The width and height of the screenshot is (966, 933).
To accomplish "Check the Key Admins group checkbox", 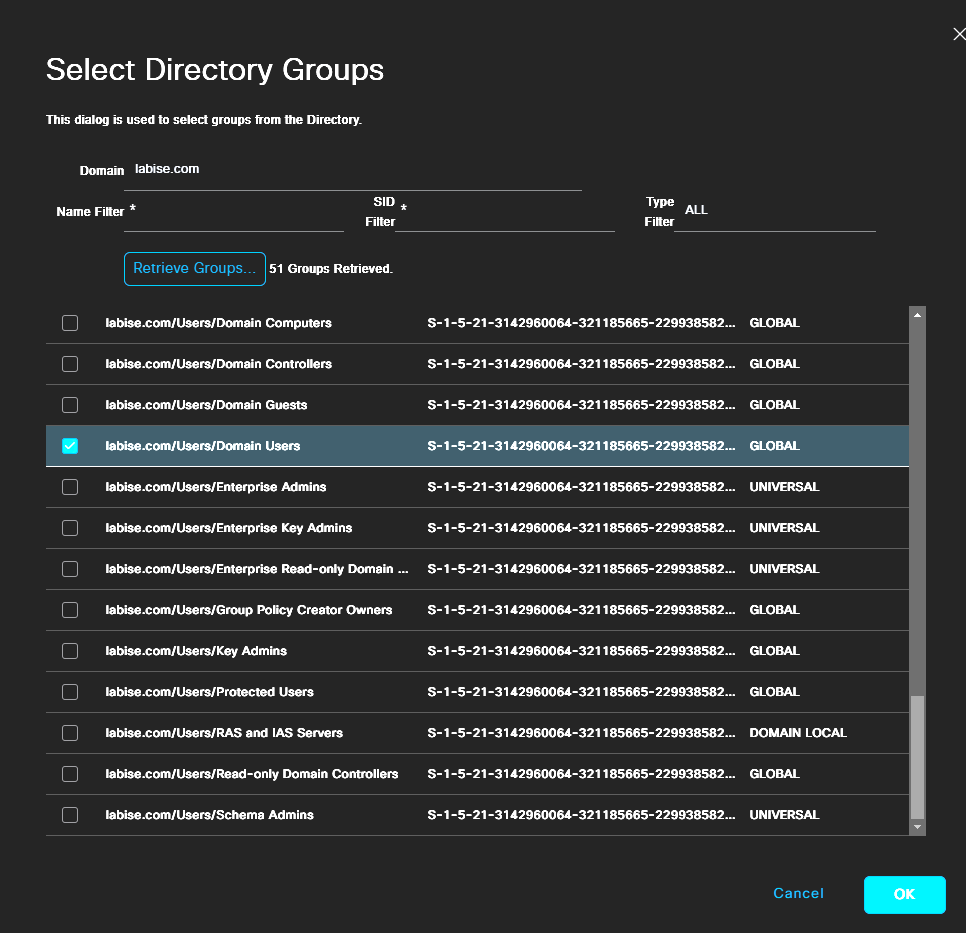I will point(69,650).
